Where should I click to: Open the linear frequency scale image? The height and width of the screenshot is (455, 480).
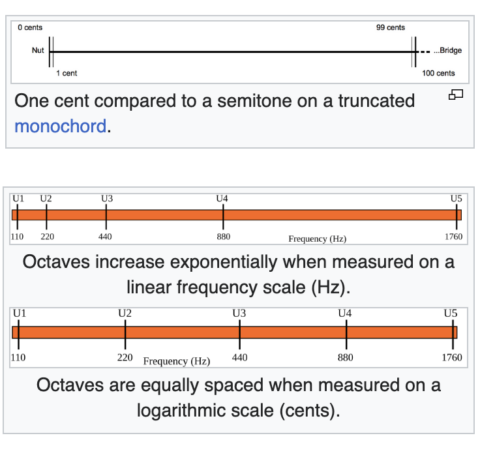pyautogui.click(x=238, y=219)
